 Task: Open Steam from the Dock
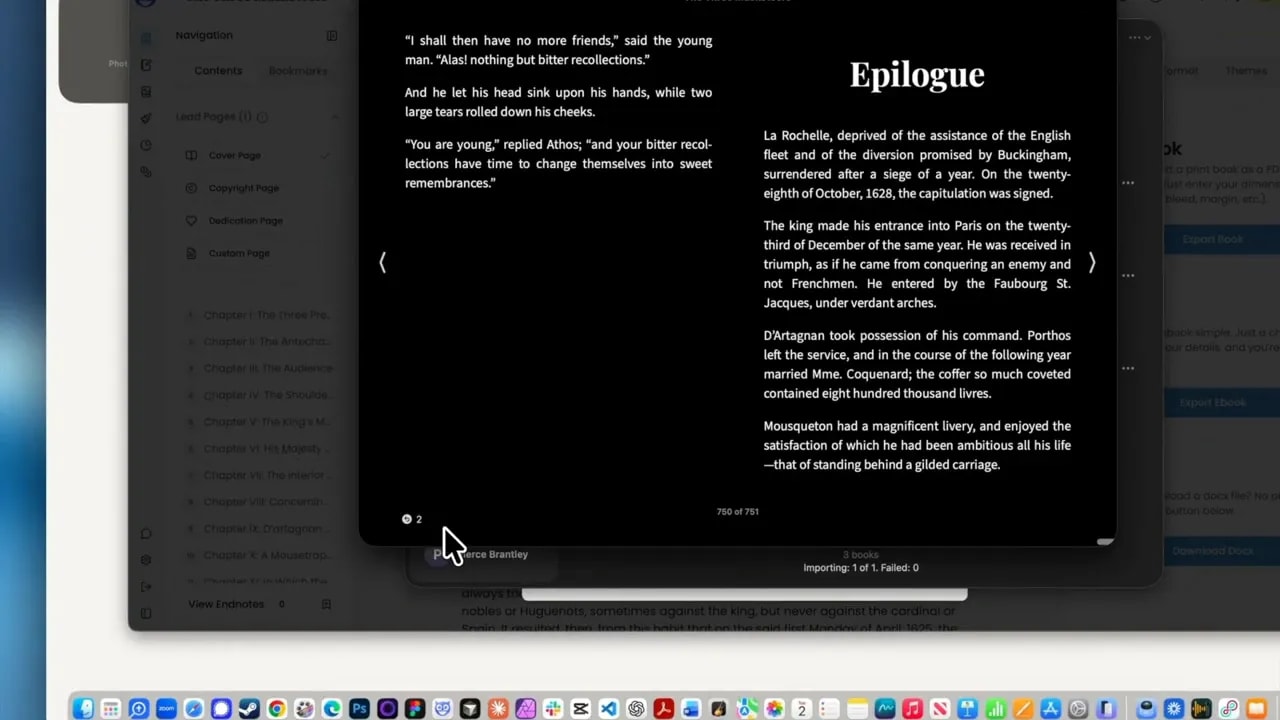click(x=249, y=708)
